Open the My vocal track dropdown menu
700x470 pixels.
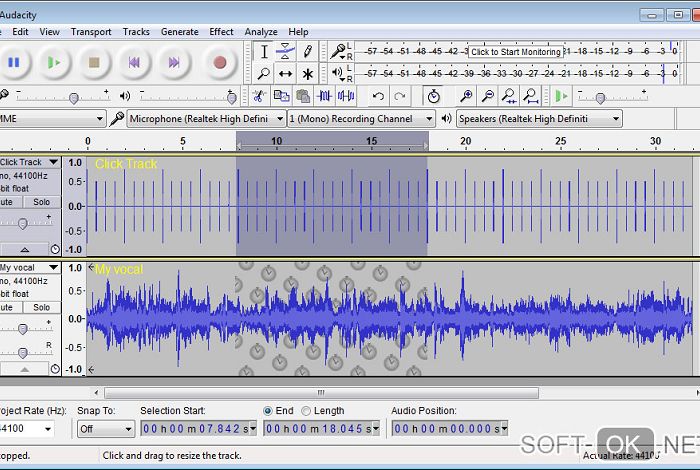54,267
